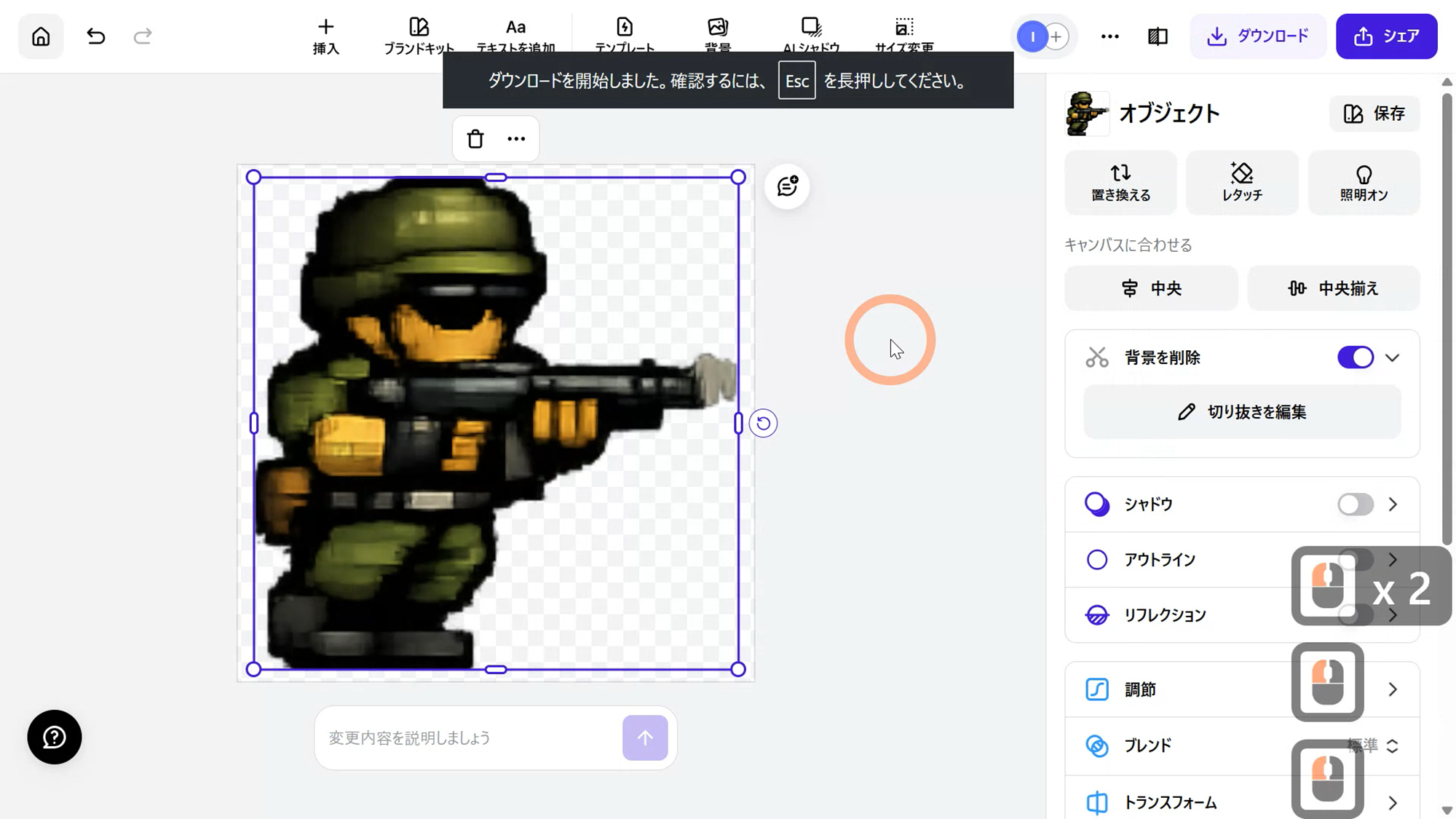Click the right panel scrollbar up arrow
The image size is (1456, 819).
coord(1447,82)
